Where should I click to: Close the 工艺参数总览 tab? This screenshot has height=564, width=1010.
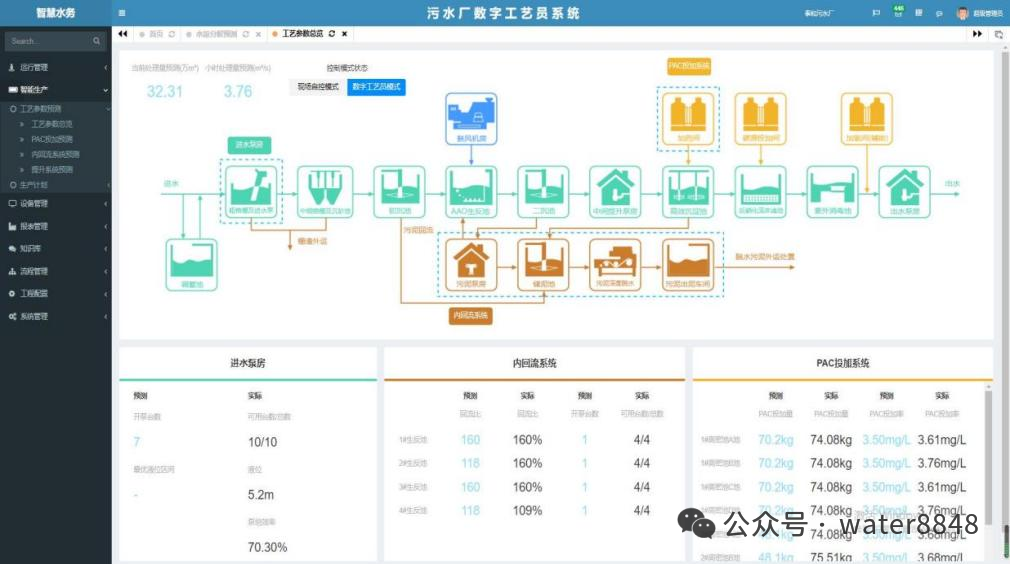tap(345, 34)
